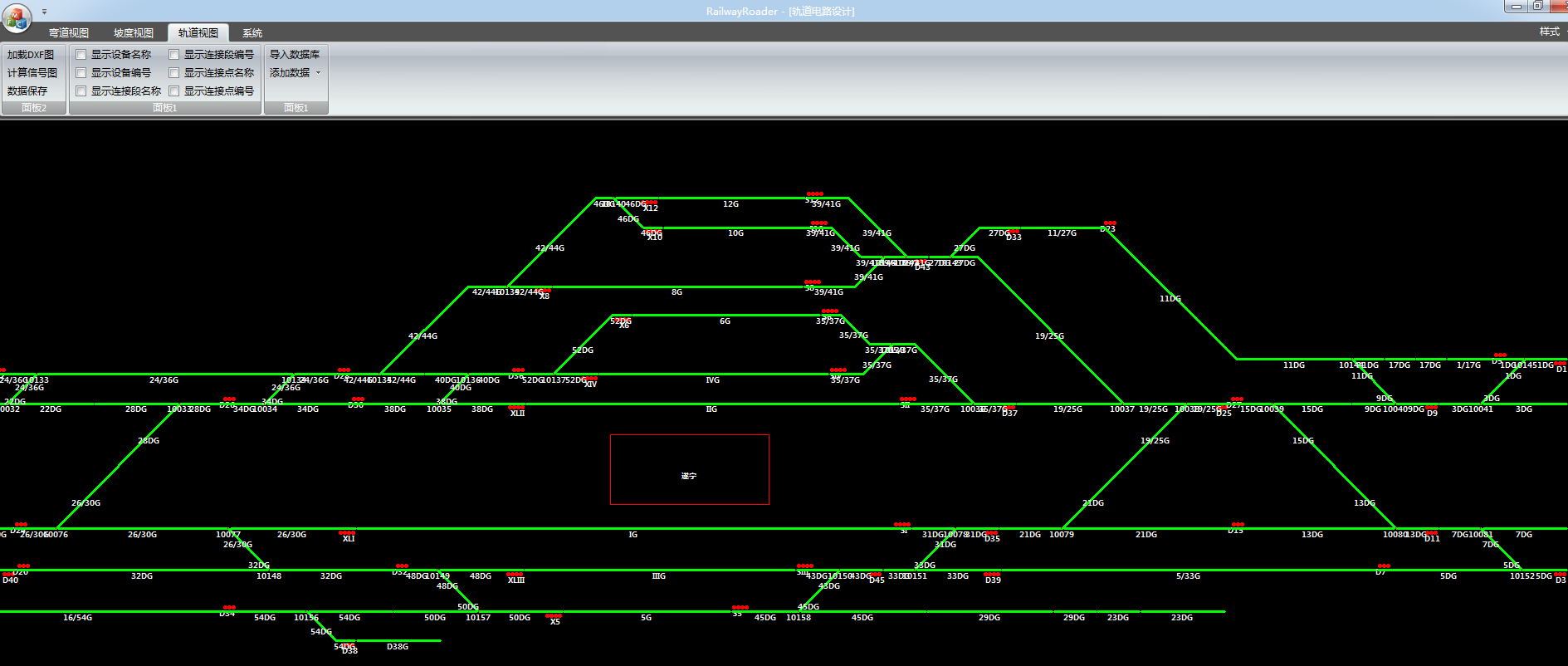Switch to the 坡度视图 tab

[x=134, y=33]
